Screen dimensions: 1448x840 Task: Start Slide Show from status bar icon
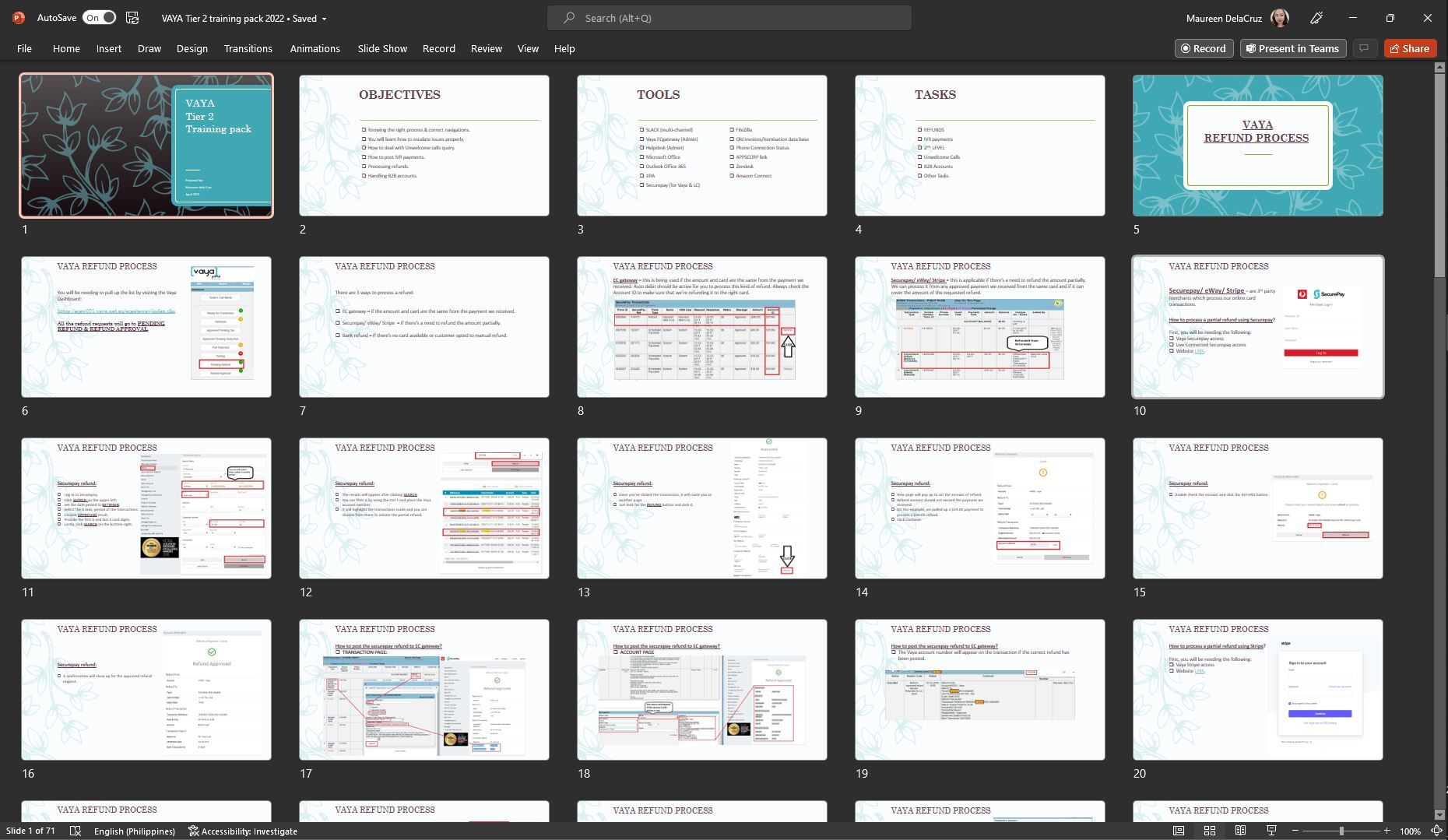coord(1271,831)
